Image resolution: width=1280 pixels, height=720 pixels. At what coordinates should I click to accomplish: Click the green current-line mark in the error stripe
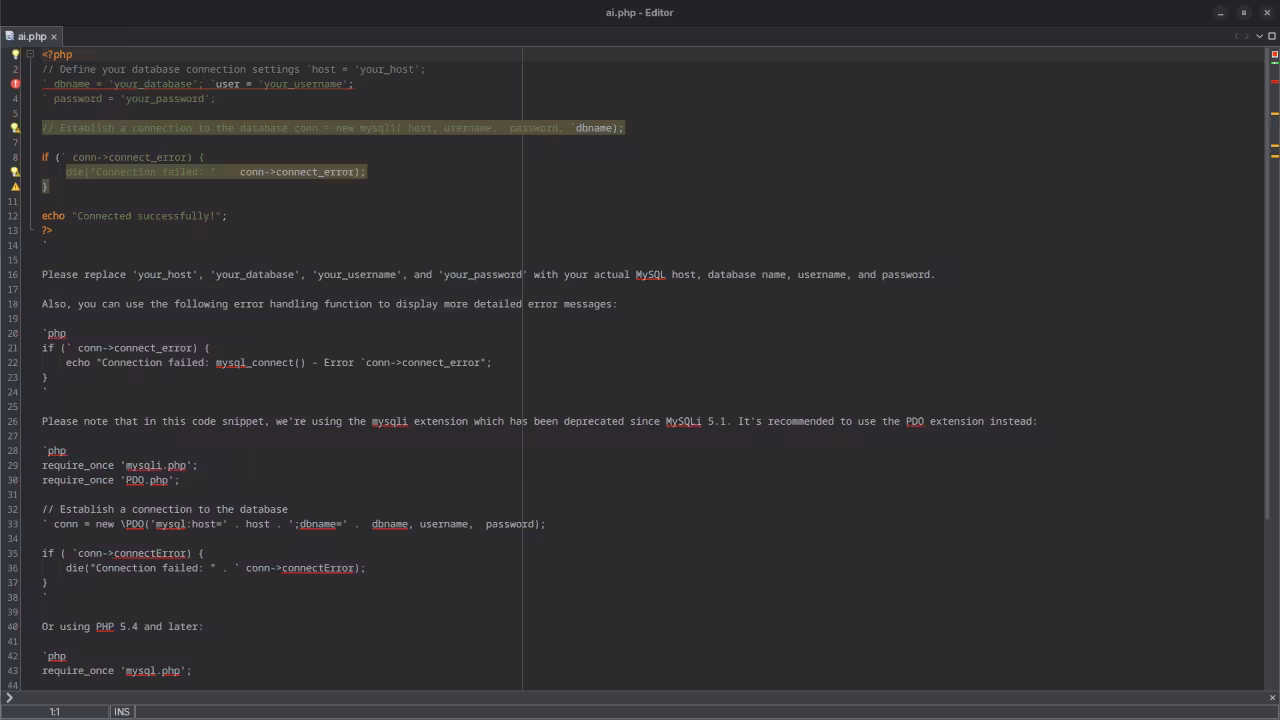point(1275,64)
